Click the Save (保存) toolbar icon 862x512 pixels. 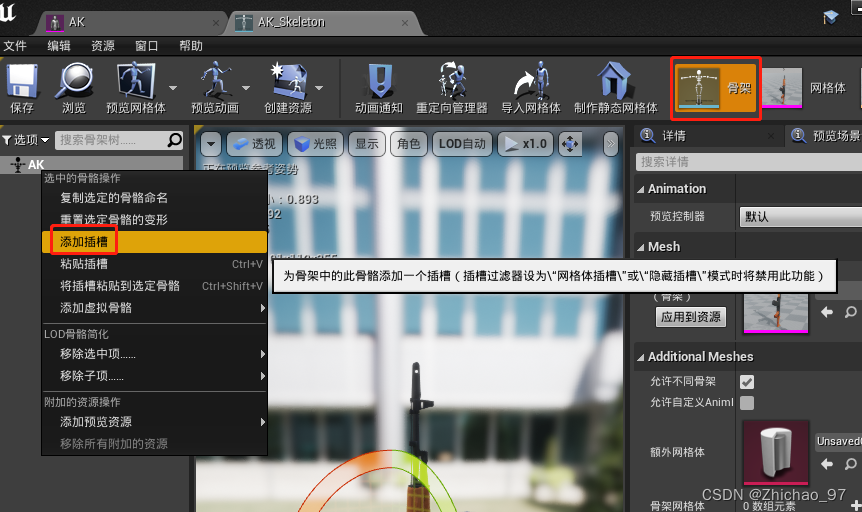coord(22,81)
